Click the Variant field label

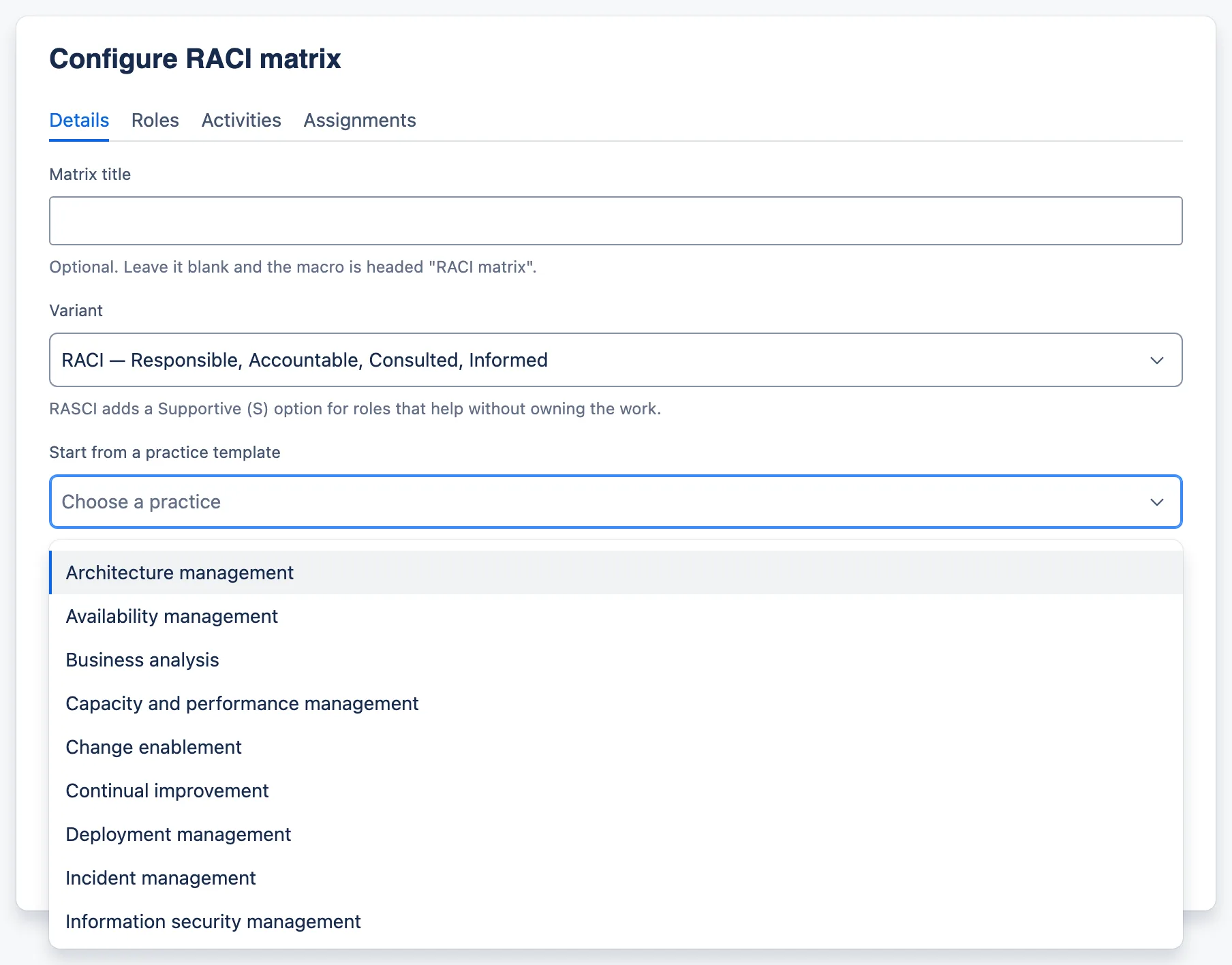(x=76, y=311)
